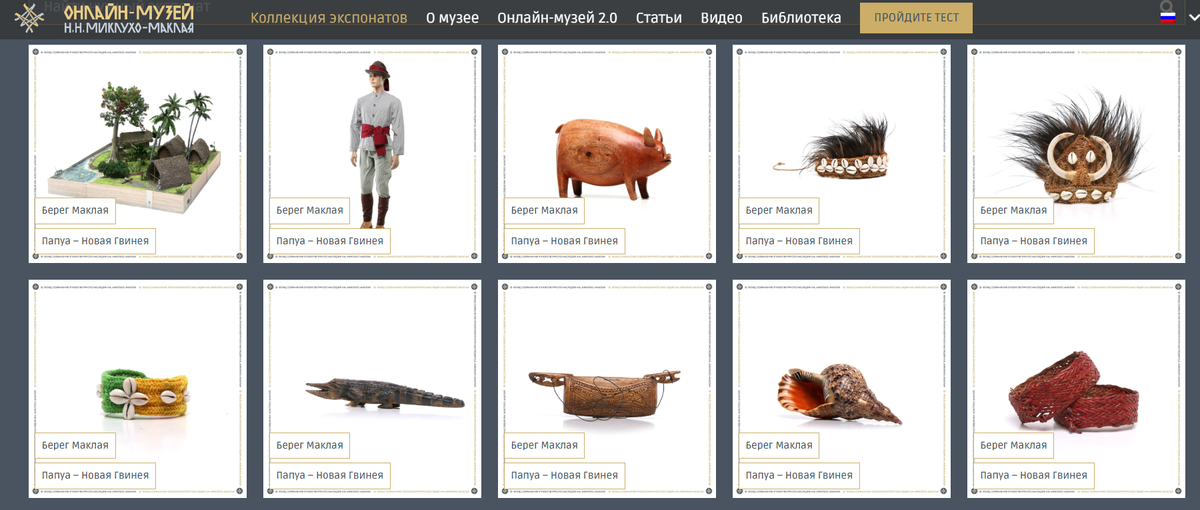Open the wooden crocodile carving exhibit
The width and height of the screenshot is (1200, 510).
coord(372,388)
